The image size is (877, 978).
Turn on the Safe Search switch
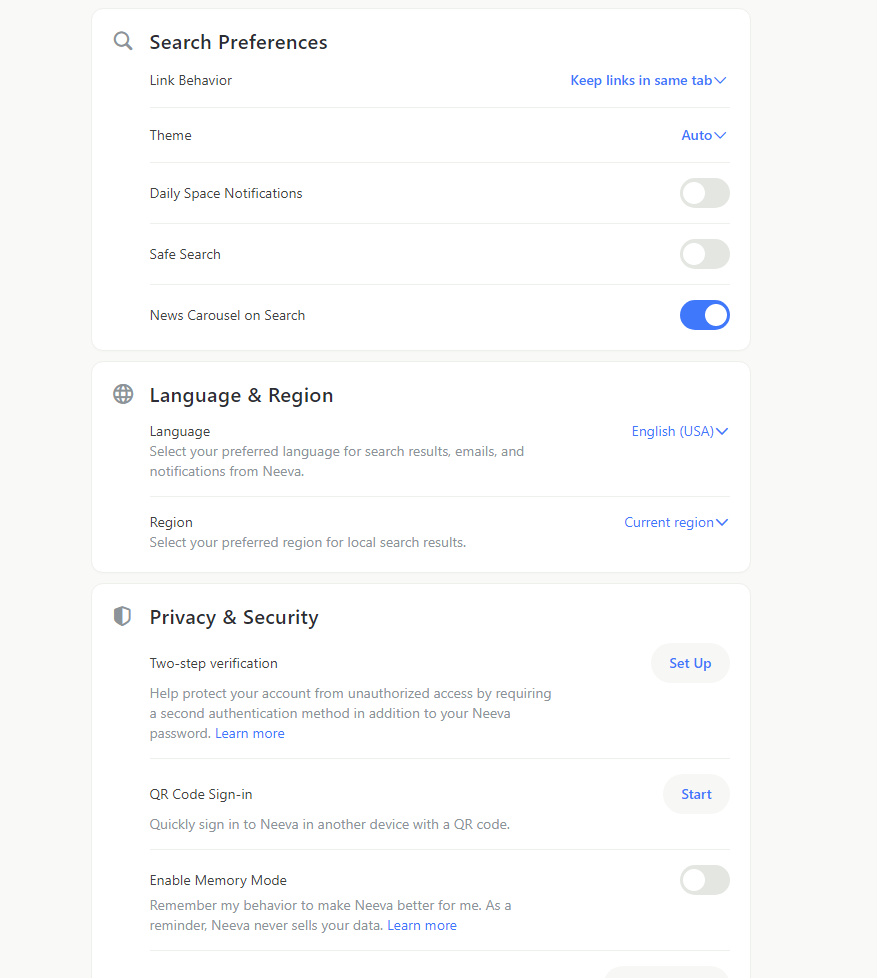[x=705, y=254]
